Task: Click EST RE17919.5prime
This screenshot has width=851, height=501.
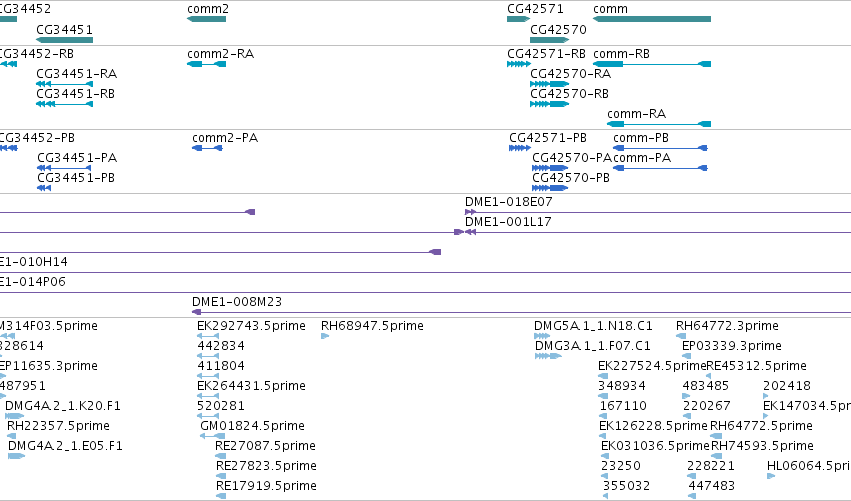Action: pyautogui.click(x=220, y=497)
